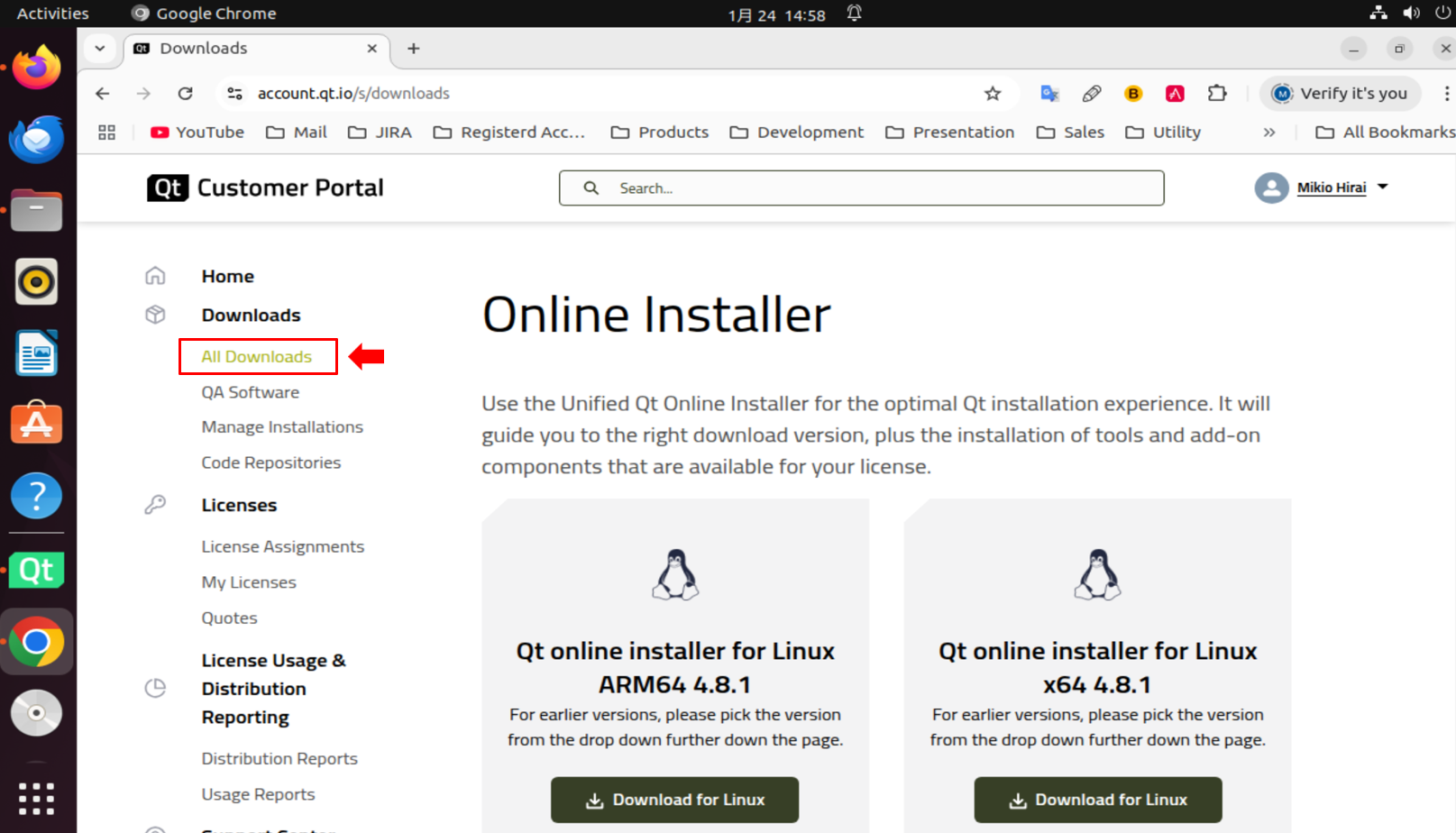
Task: Reload the Downloads page
Action: 185,94
